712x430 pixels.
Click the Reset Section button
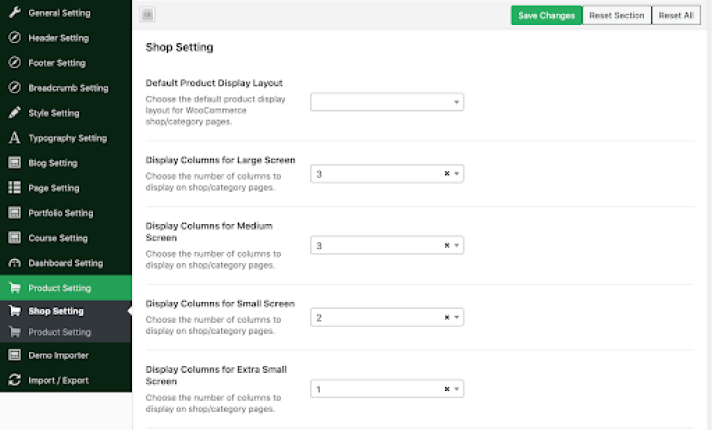tap(617, 15)
